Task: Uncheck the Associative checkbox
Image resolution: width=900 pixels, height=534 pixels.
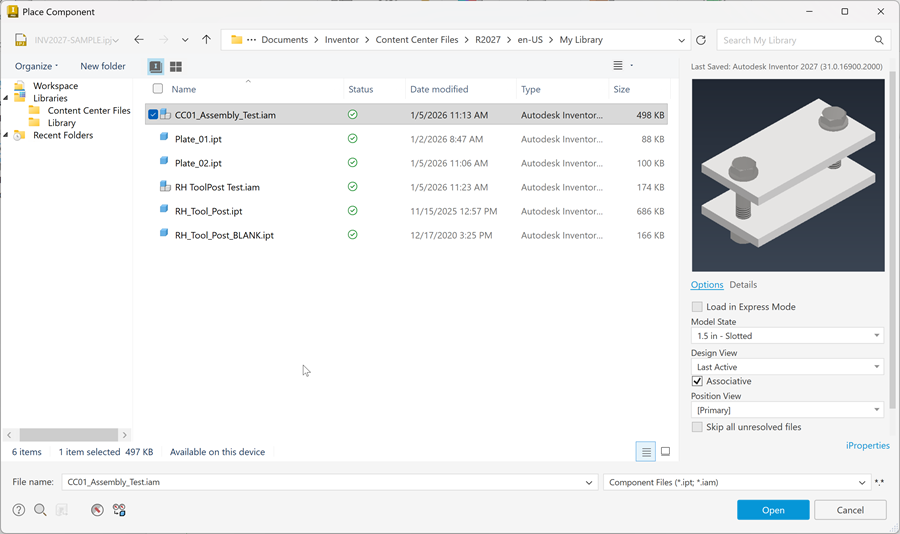Action: coord(697,381)
